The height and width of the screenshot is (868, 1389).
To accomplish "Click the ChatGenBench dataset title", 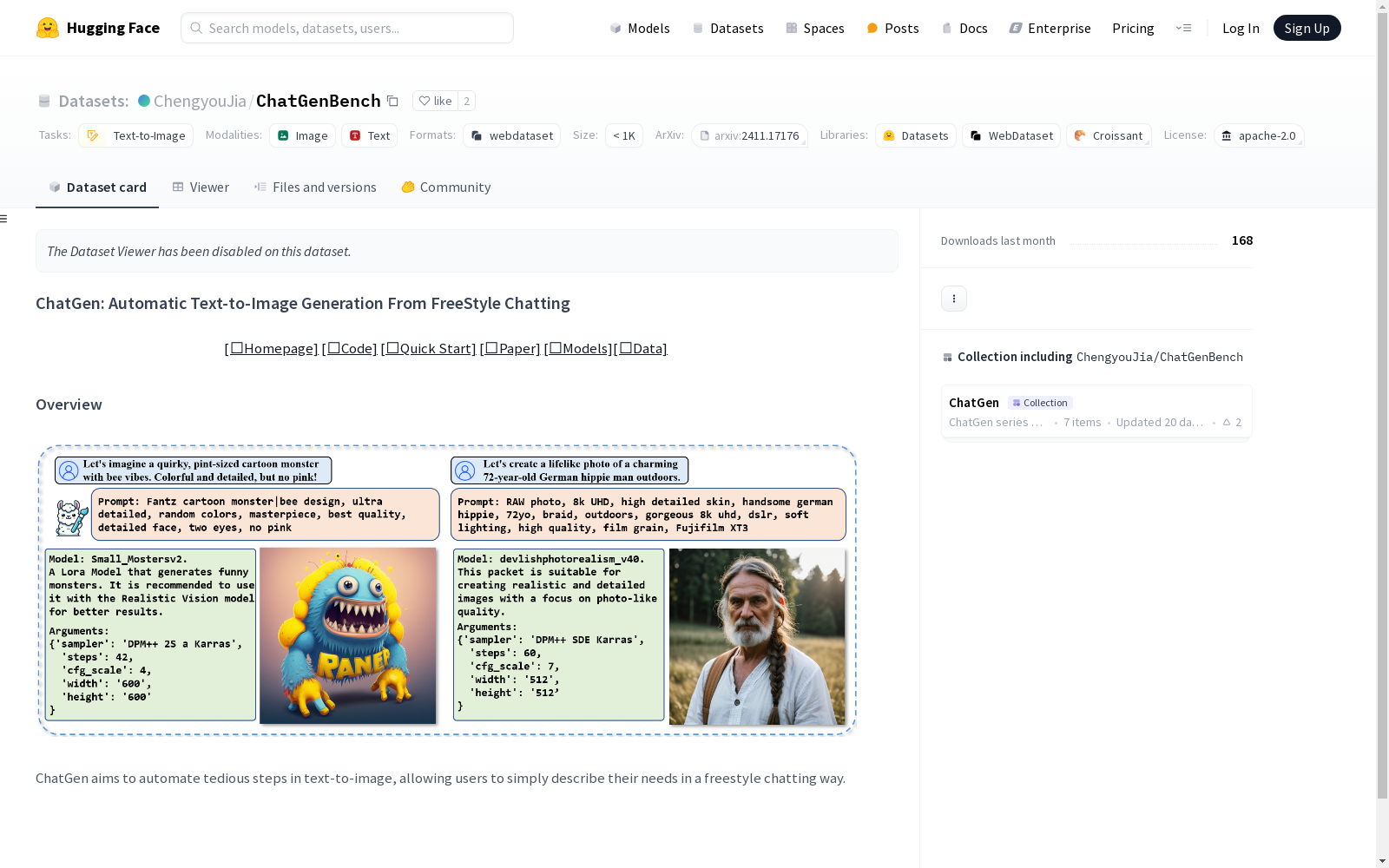I will (x=319, y=101).
